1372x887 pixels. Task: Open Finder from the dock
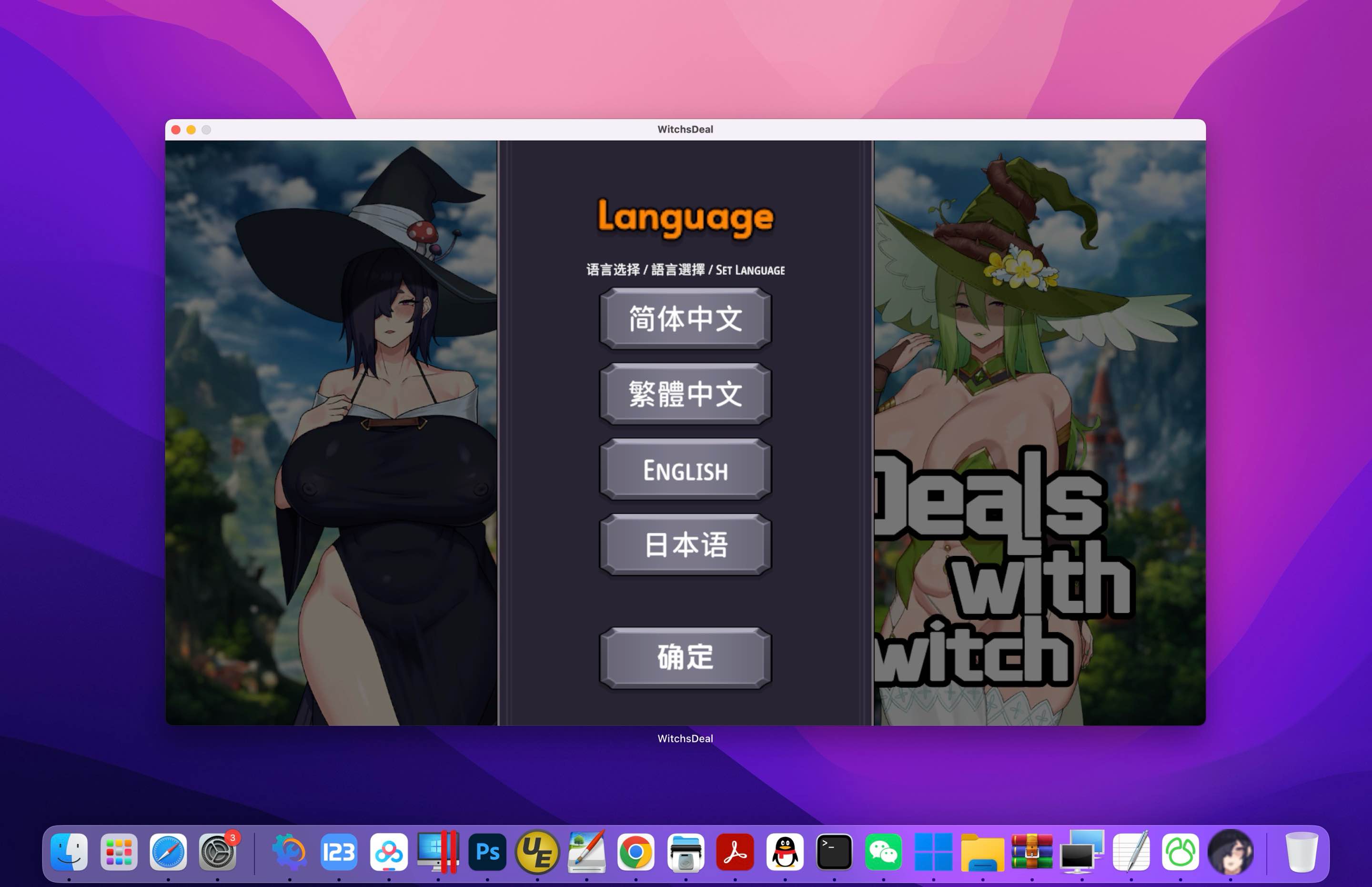[69, 852]
